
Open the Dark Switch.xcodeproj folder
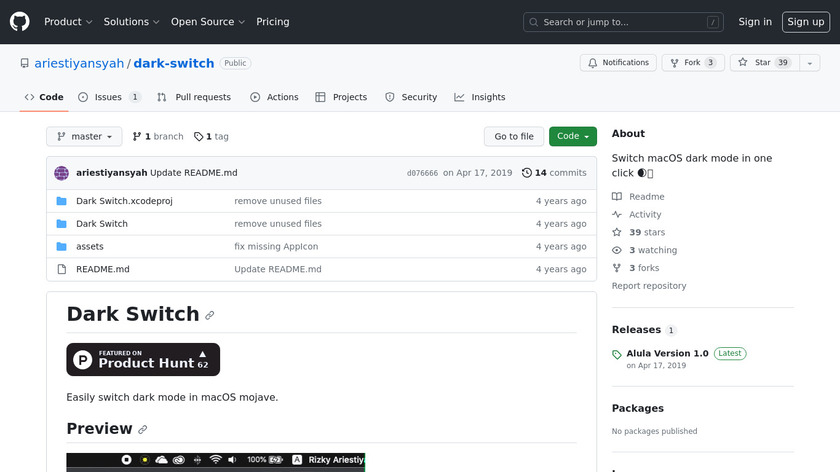click(x=124, y=201)
